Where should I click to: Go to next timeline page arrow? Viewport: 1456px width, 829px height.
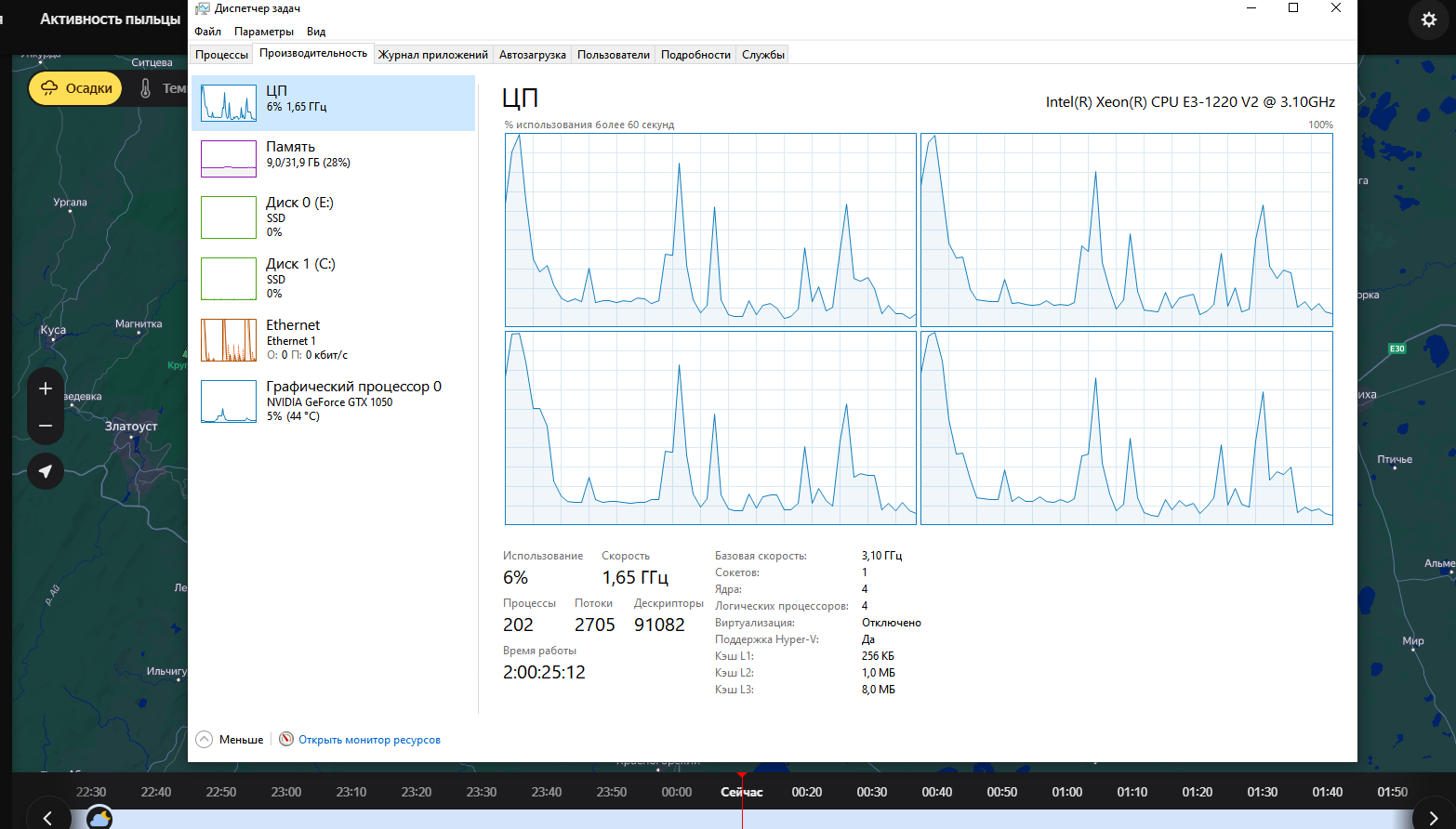(1433, 817)
